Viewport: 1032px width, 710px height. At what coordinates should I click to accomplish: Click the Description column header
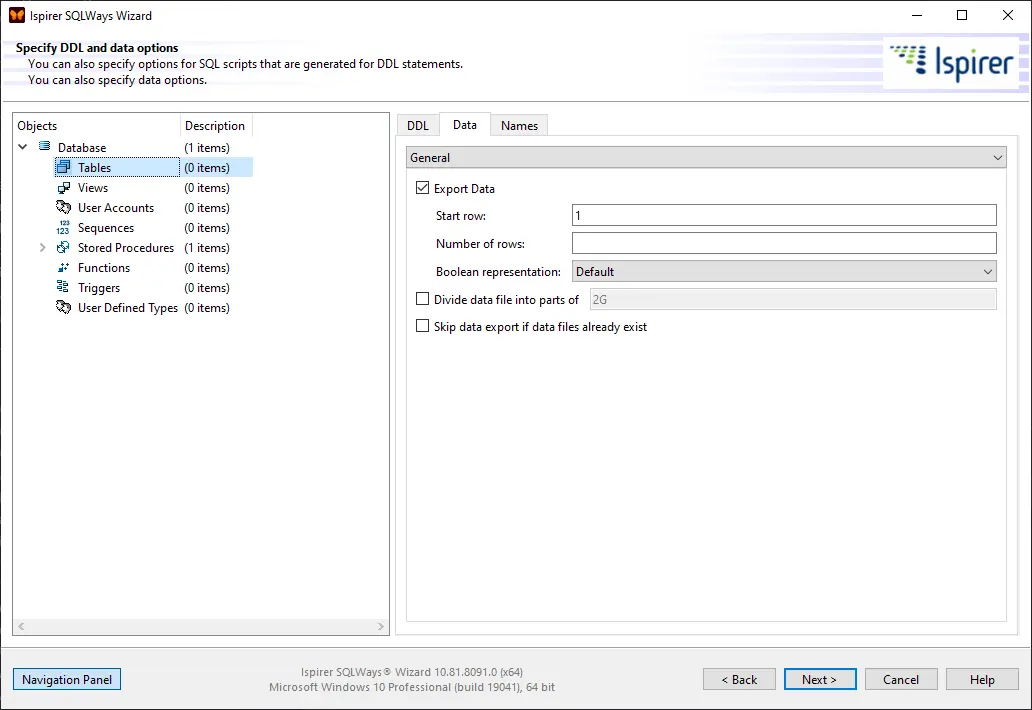tap(216, 125)
